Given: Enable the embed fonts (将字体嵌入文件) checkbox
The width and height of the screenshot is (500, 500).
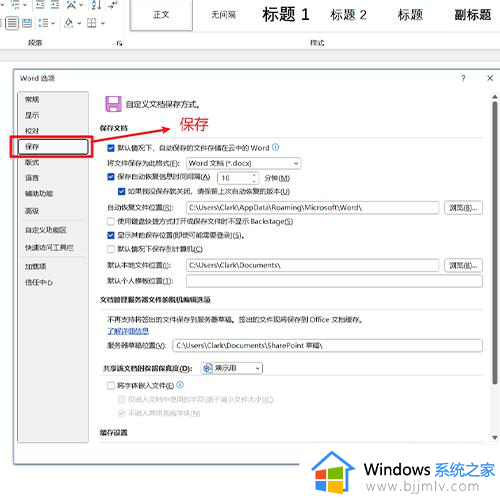Looking at the screenshot, I should pyautogui.click(x=111, y=386).
